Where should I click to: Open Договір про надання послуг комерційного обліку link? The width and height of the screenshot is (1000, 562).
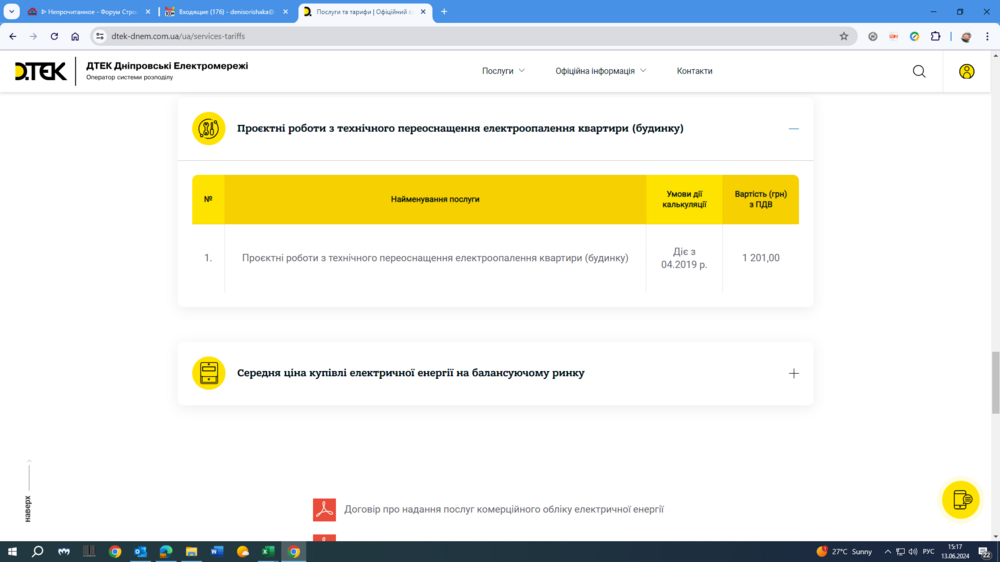504,509
